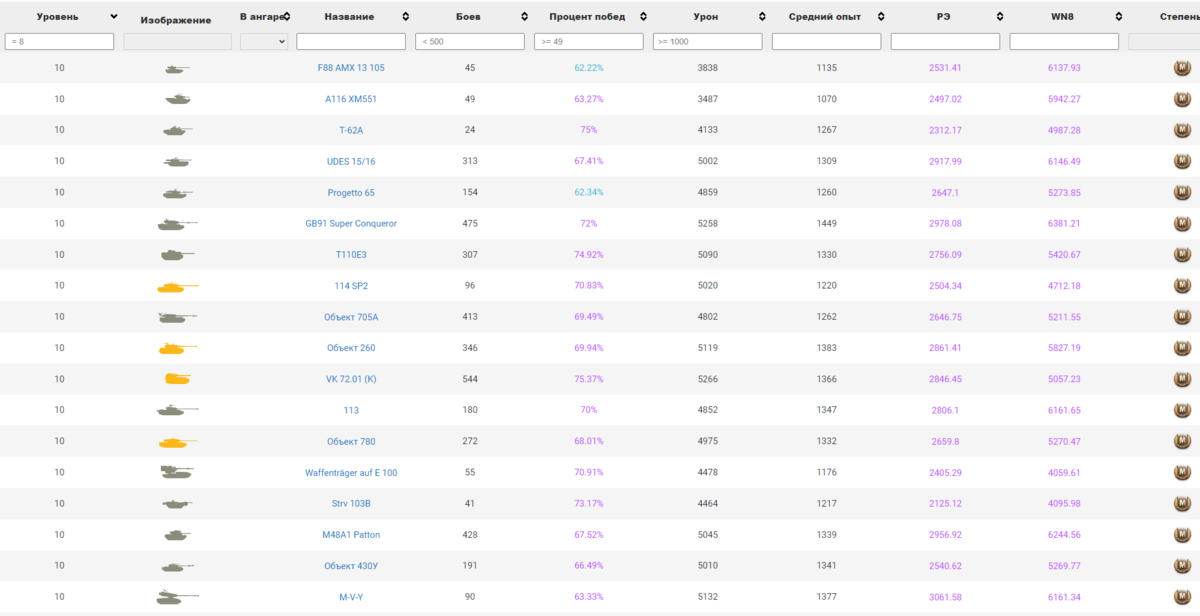Viewport: 1200px width, 616px height.
Task: Open the В ангаре filter dropdown
Action: click(264, 42)
